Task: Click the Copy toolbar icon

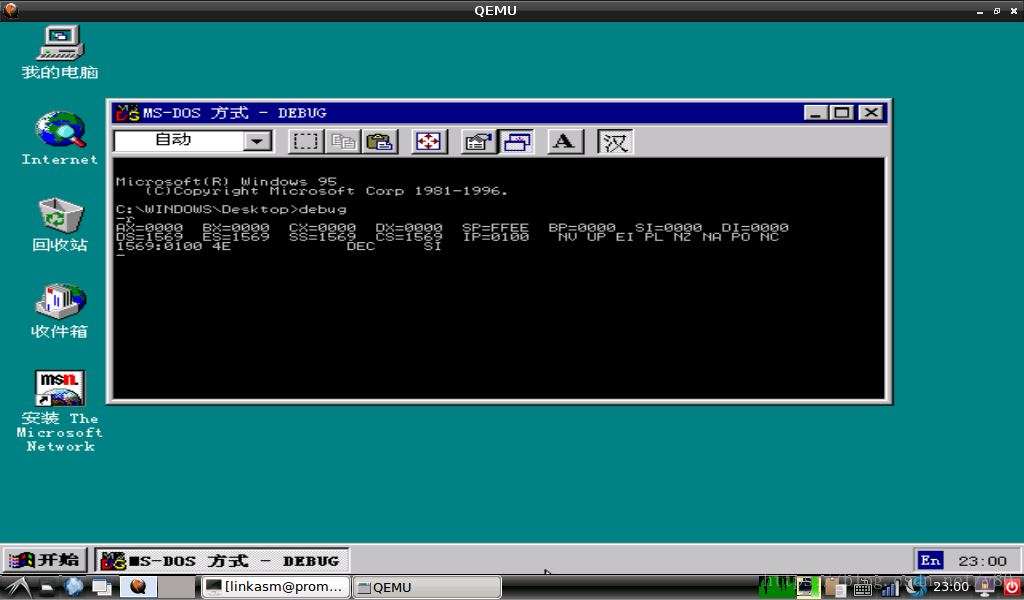Action: (343, 142)
